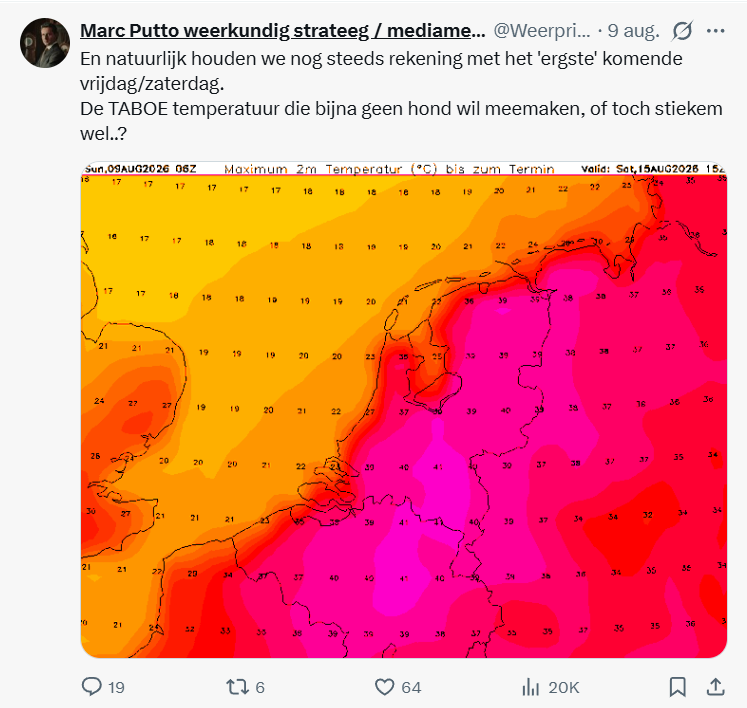
Task: Click the Grok explain icon beside date
Action: pos(682,31)
